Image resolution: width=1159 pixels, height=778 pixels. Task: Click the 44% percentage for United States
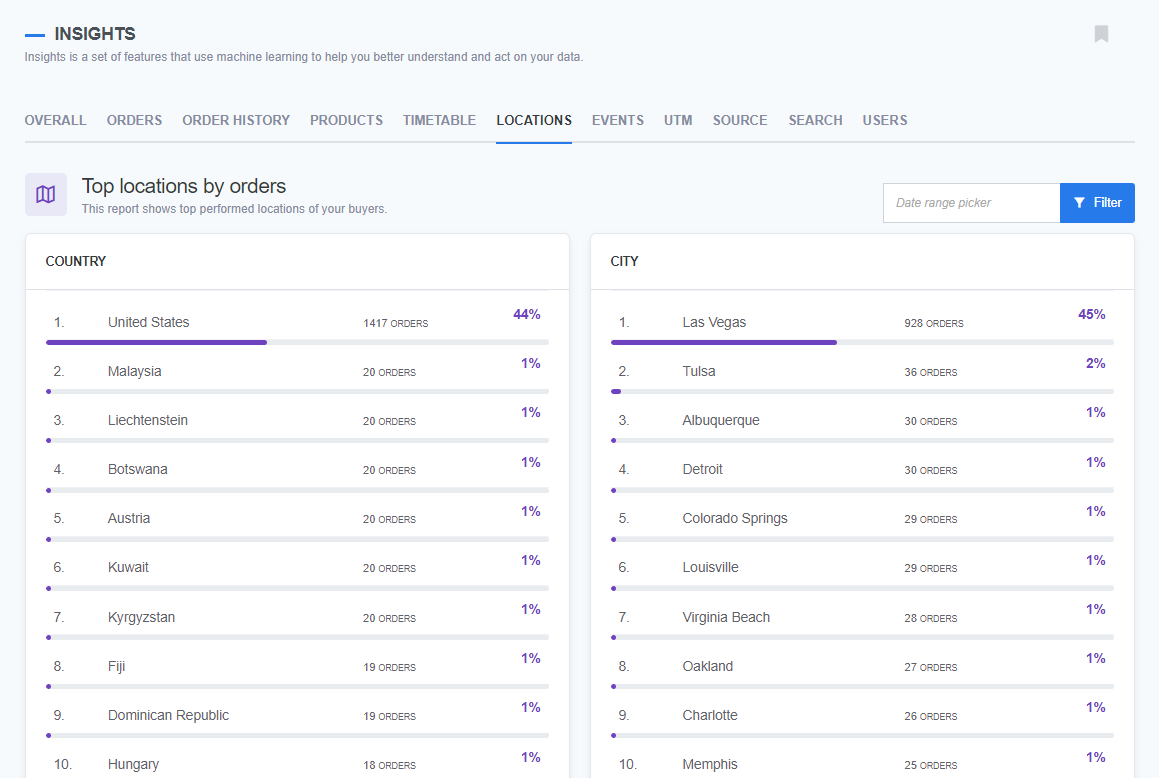click(x=526, y=315)
